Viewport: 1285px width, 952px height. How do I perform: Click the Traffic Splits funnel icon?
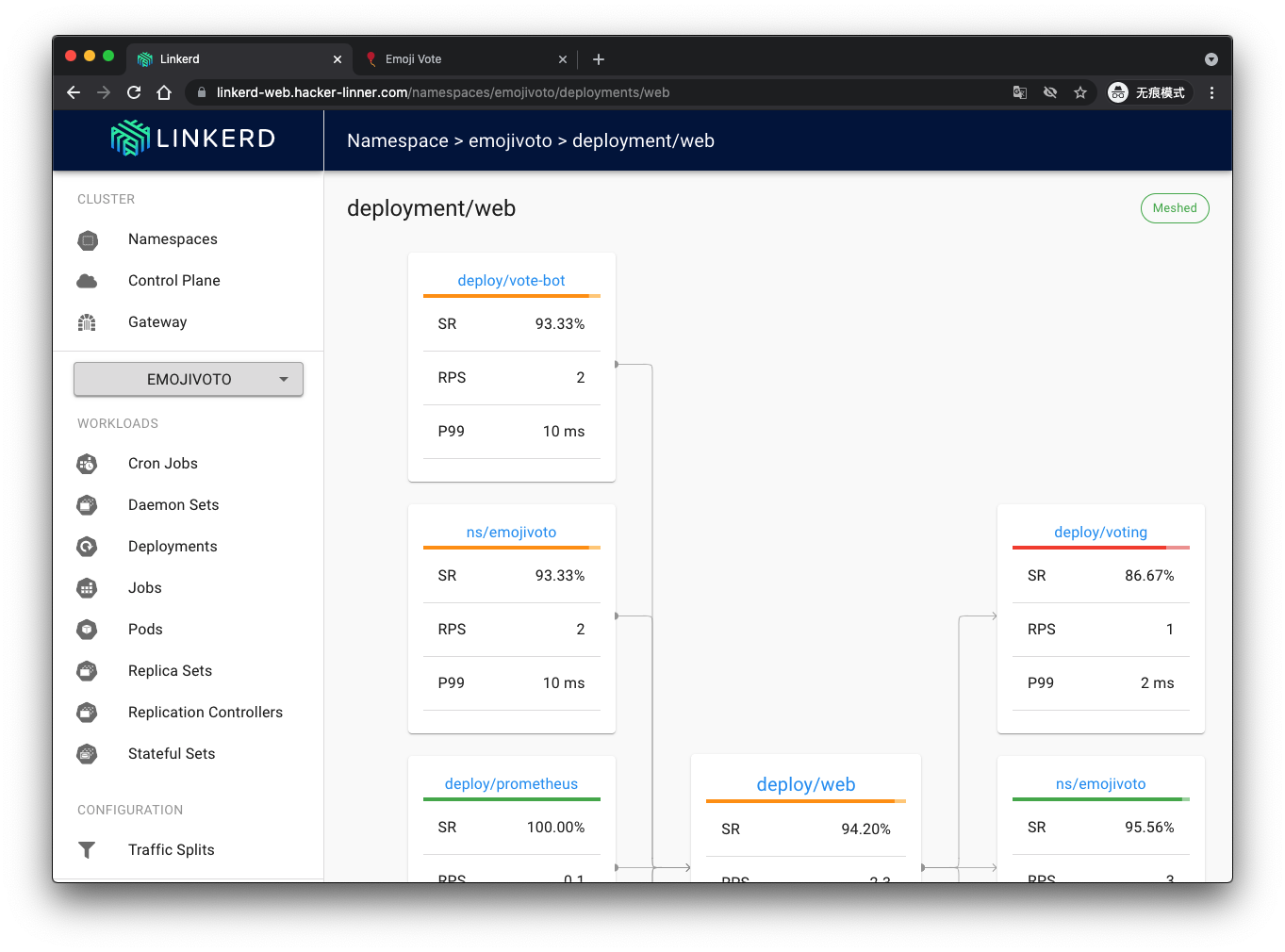(x=88, y=850)
